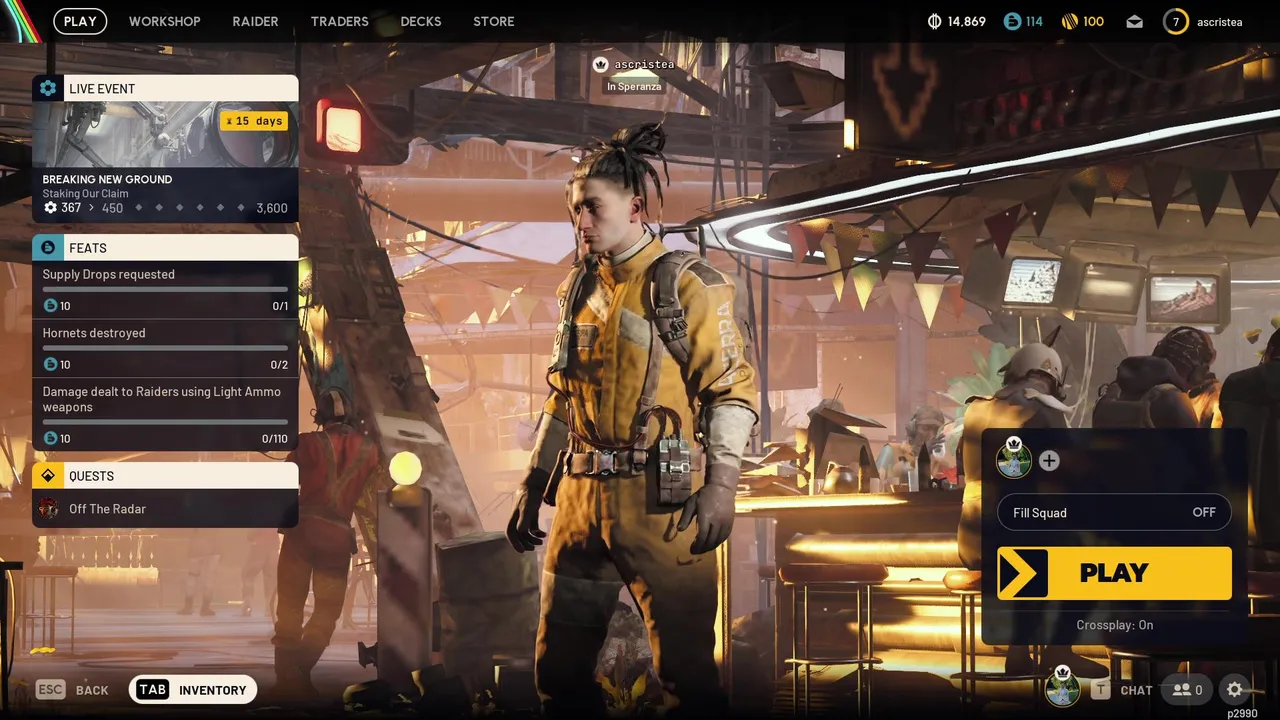Open the Damage dealt to Raiders feat
This screenshot has width=1280, height=720.
165,415
